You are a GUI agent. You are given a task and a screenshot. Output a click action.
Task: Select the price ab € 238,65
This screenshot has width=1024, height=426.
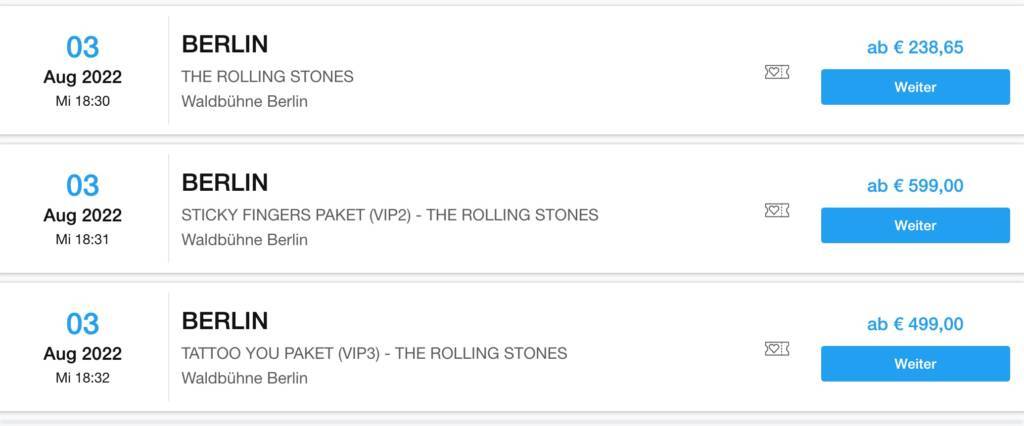pyautogui.click(x=915, y=47)
